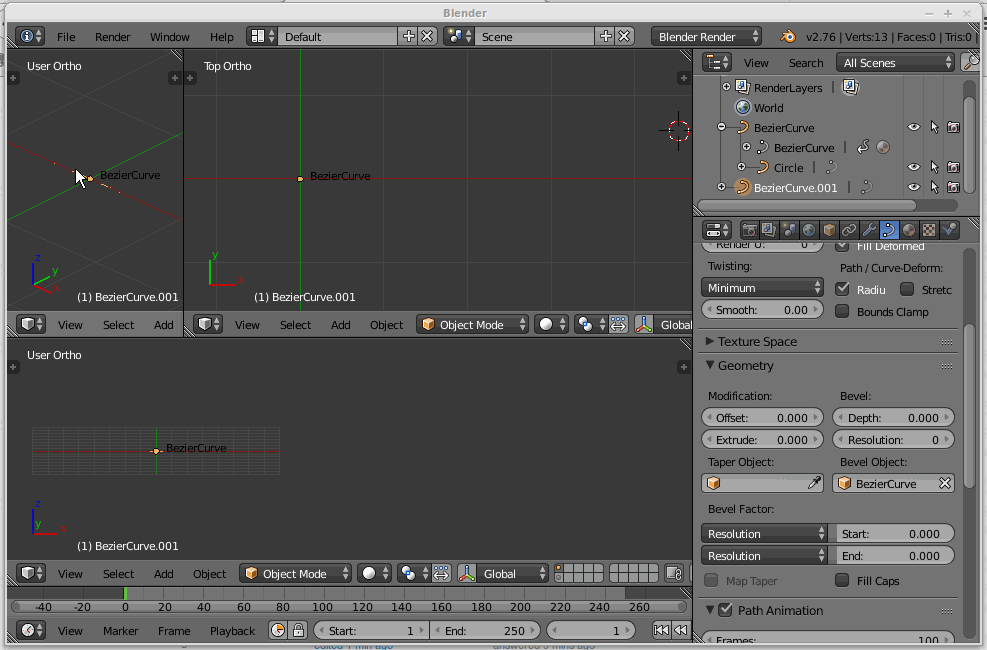Open the World properties tab (globe icon)

807,229
